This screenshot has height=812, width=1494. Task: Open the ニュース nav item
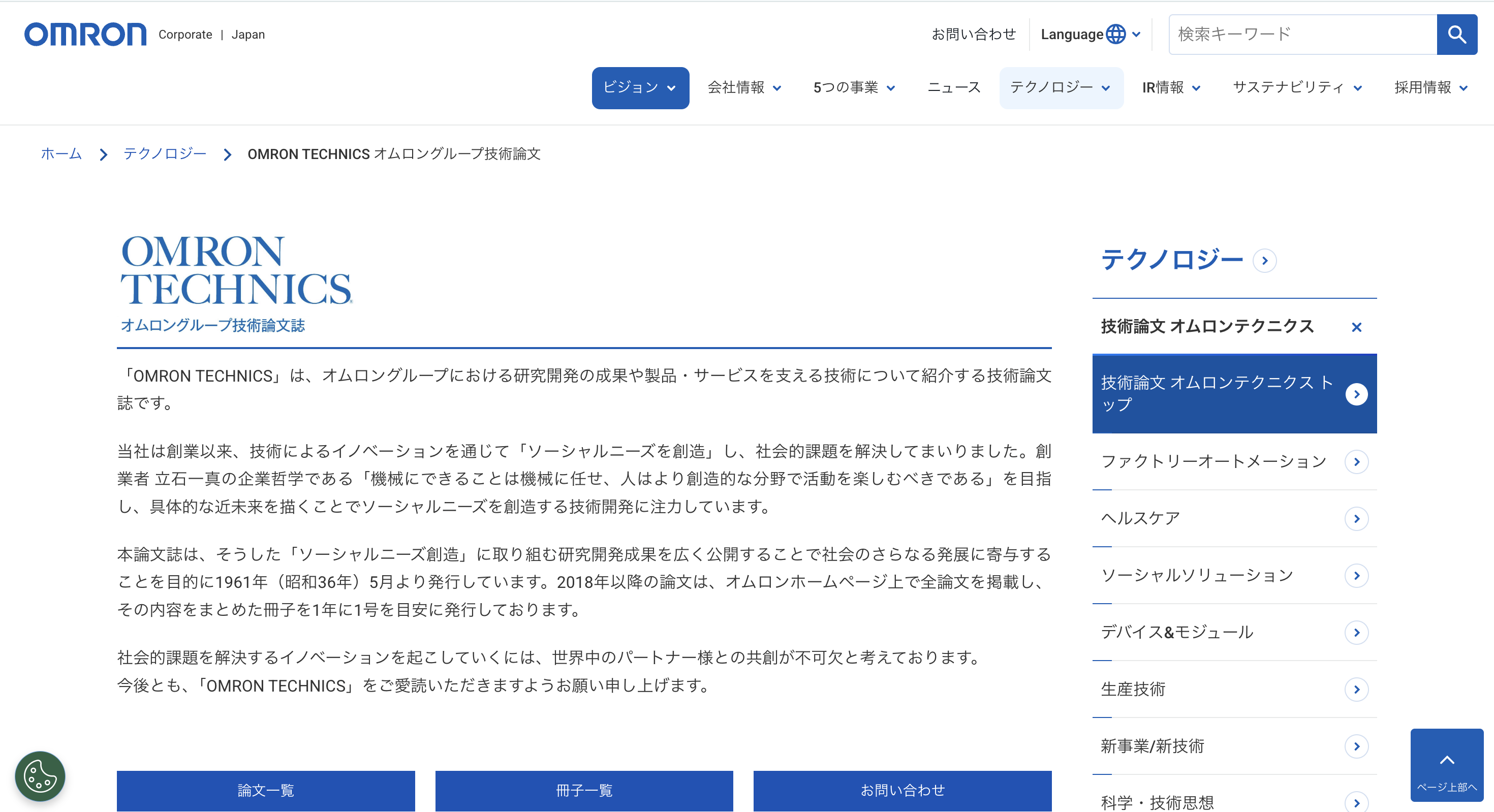click(x=954, y=87)
